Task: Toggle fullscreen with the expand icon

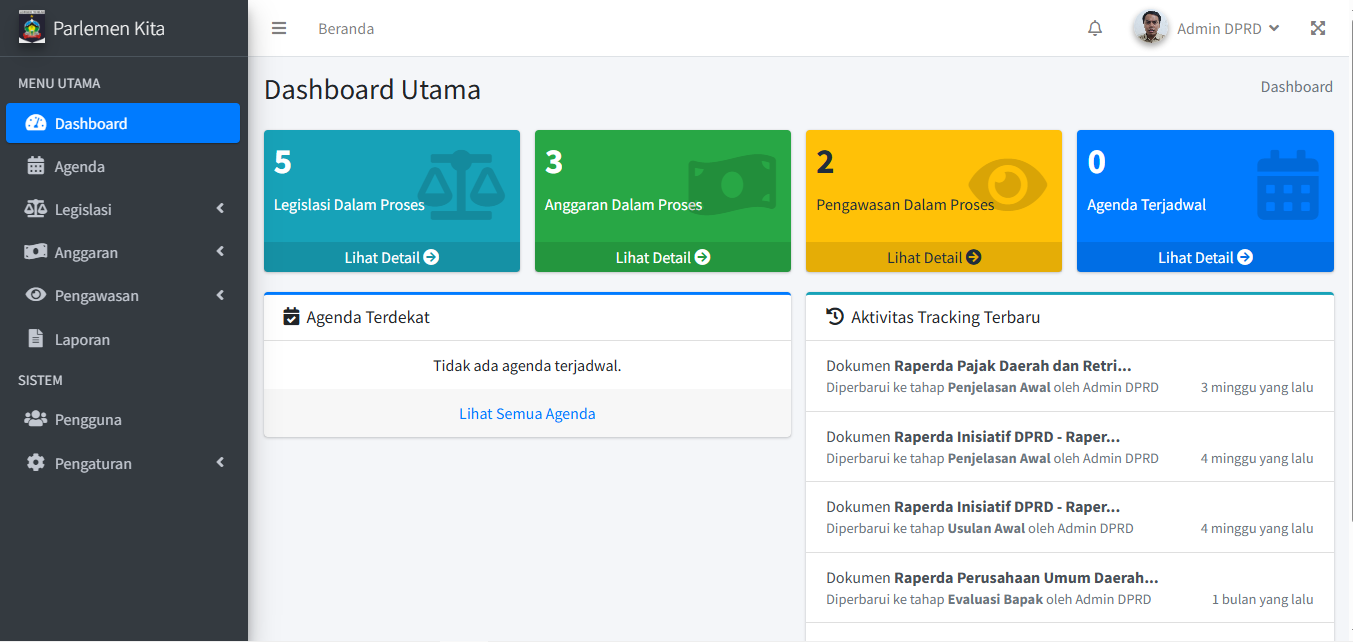Action: point(1318,28)
